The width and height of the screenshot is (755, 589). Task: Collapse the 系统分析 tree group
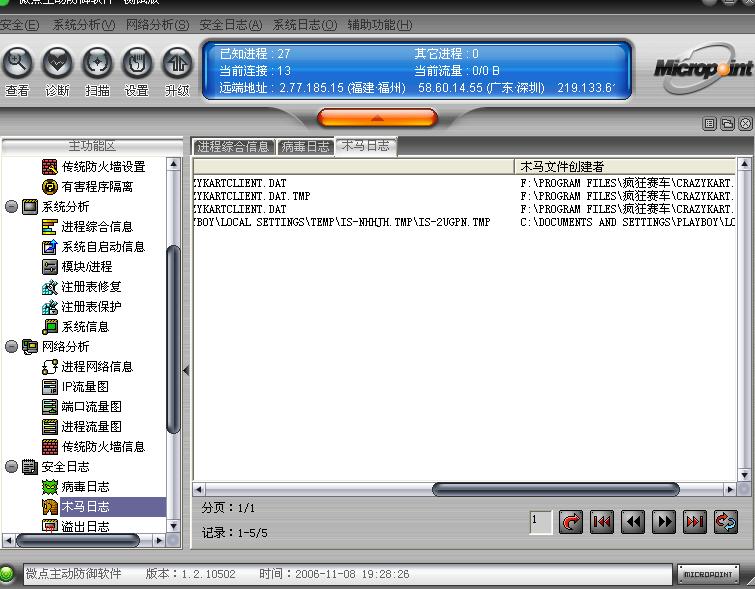point(12,207)
